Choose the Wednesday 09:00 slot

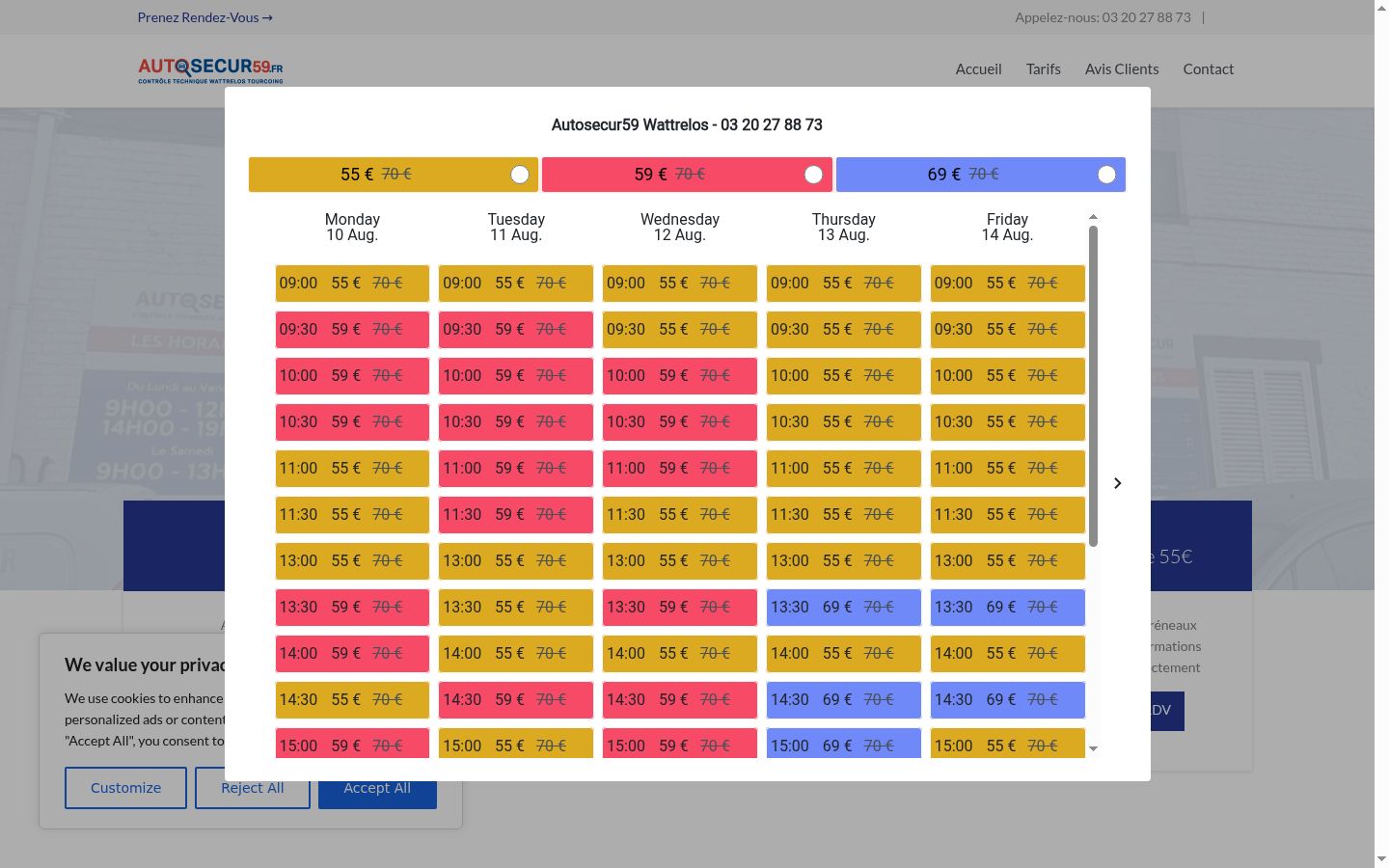tap(680, 284)
